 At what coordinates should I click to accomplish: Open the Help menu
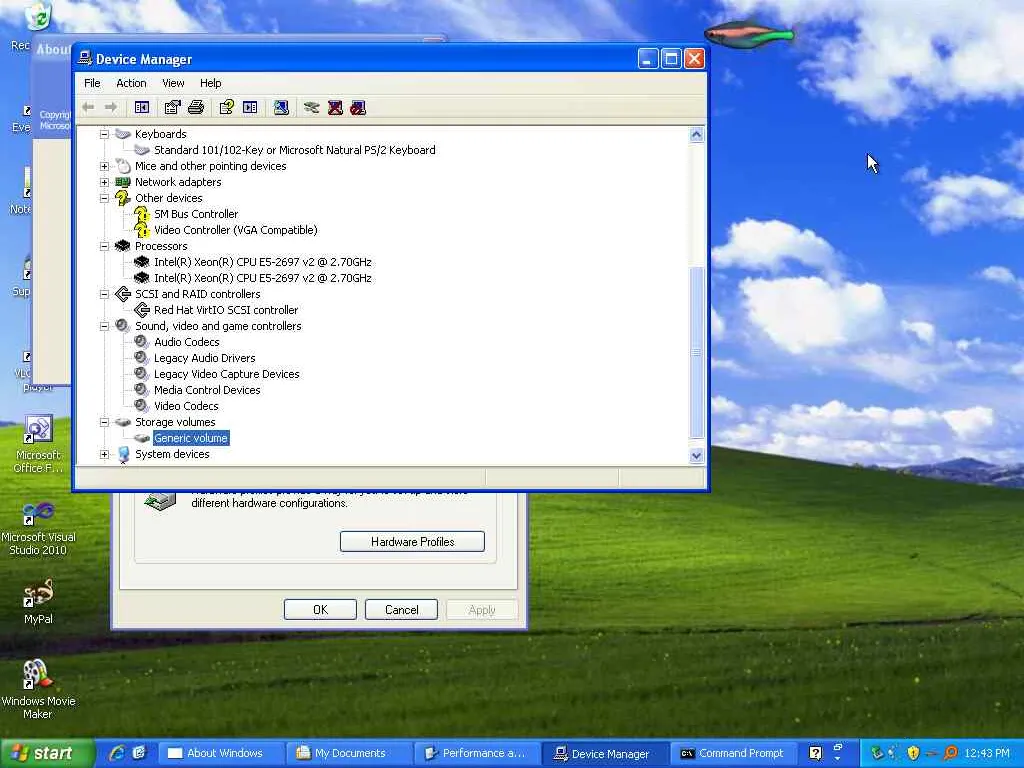(210, 83)
